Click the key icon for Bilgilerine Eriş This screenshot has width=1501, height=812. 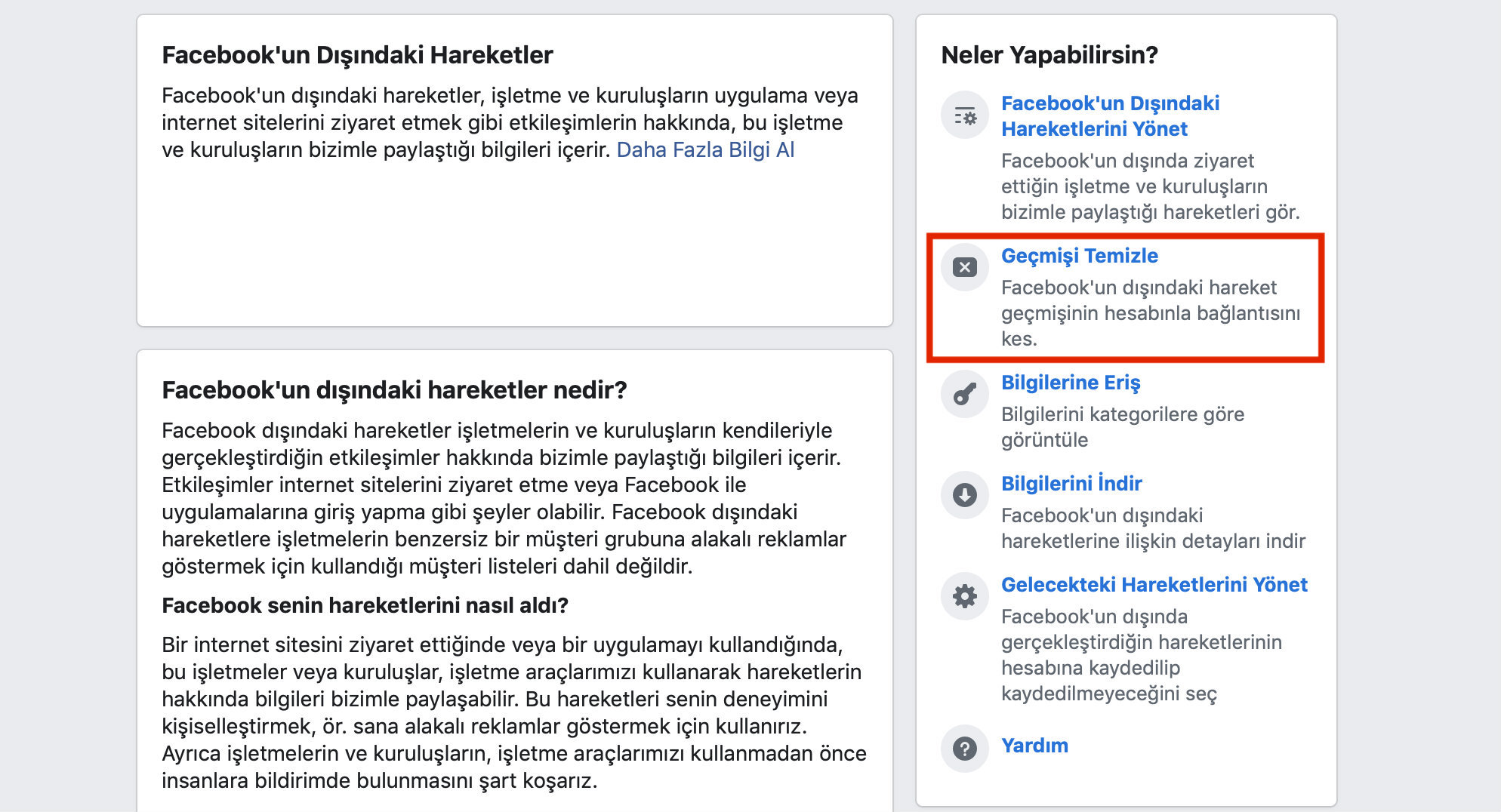[965, 394]
